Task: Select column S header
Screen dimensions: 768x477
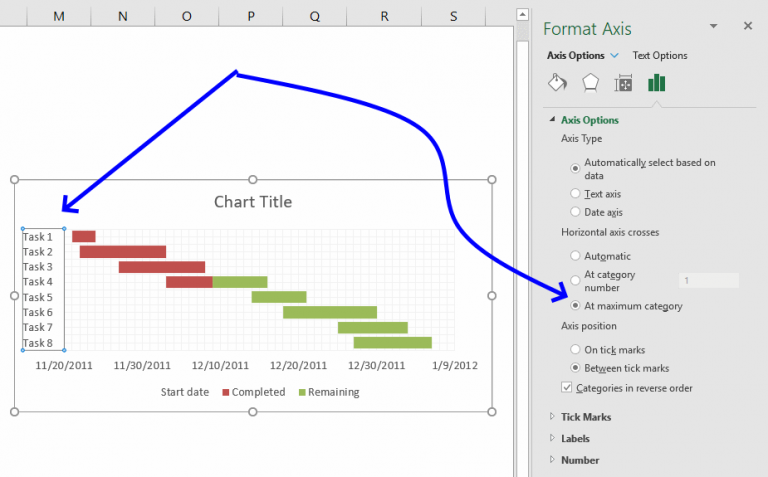Action: pyautogui.click(x=454, y=16)
